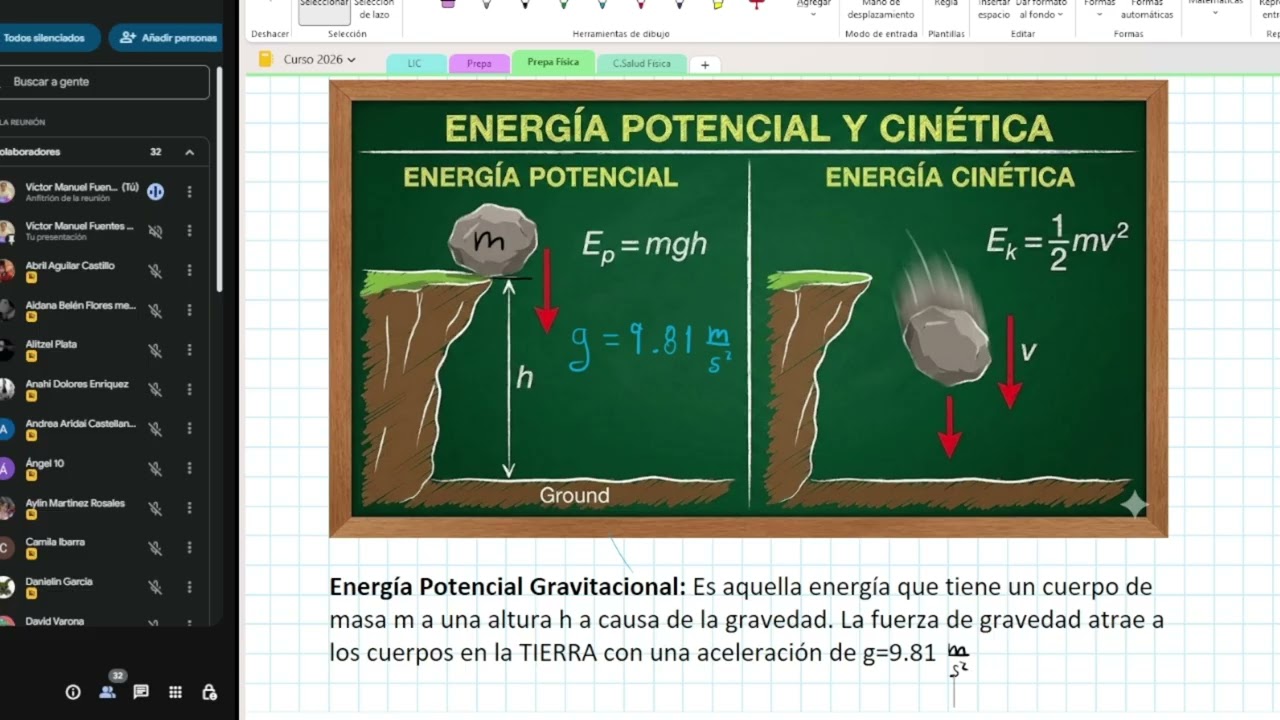Click Ángel 10's purple avatar
Image resolution: width=1280 pixels, height=720 pixels.
(x=6, y=469)
